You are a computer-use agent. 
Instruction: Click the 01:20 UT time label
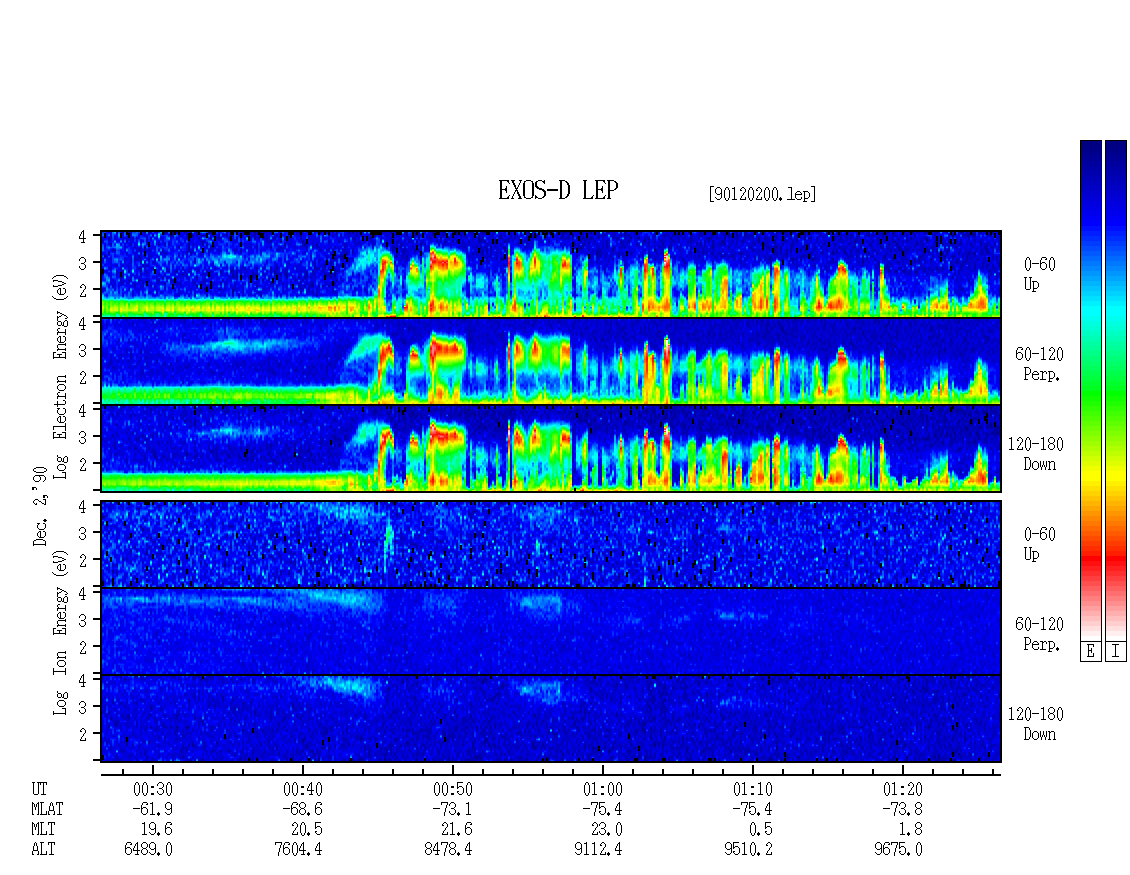click(x=902, y=789)
